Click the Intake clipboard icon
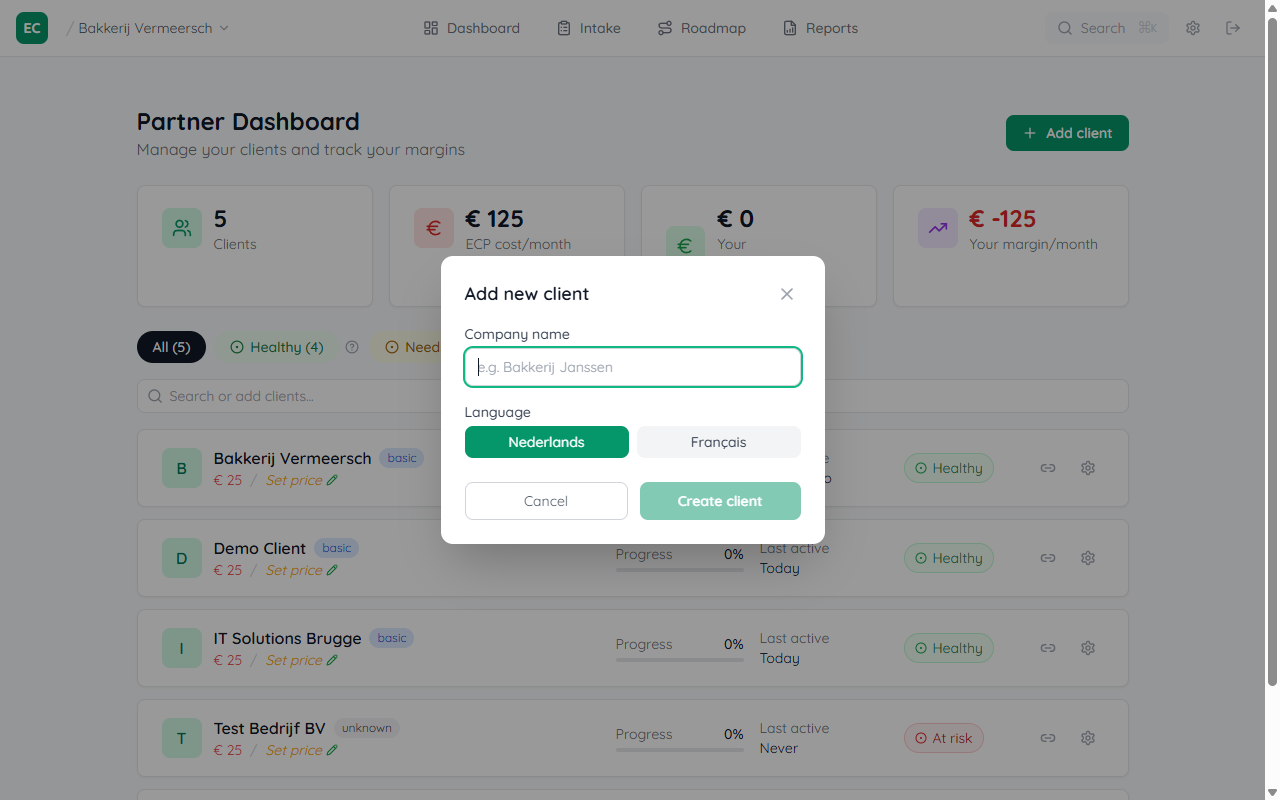This screenshot has width=1280, height=800. (x=562, y=27)
